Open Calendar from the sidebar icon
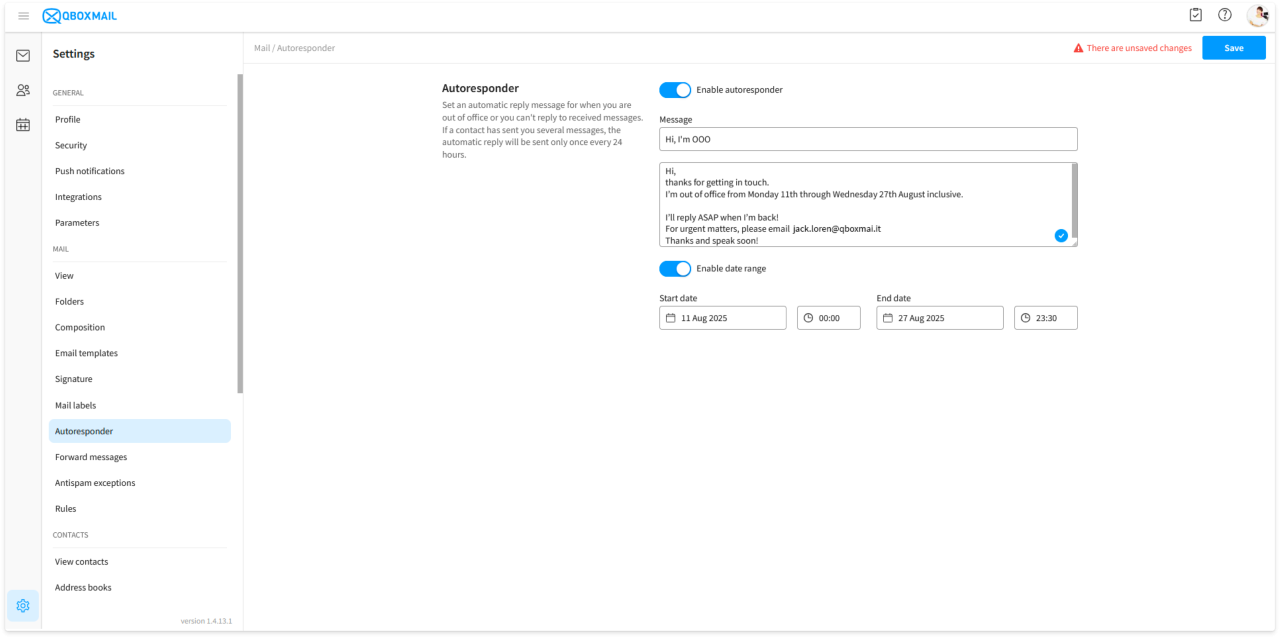The width and height of the screenshot is (1280, 638). [23, 125]
